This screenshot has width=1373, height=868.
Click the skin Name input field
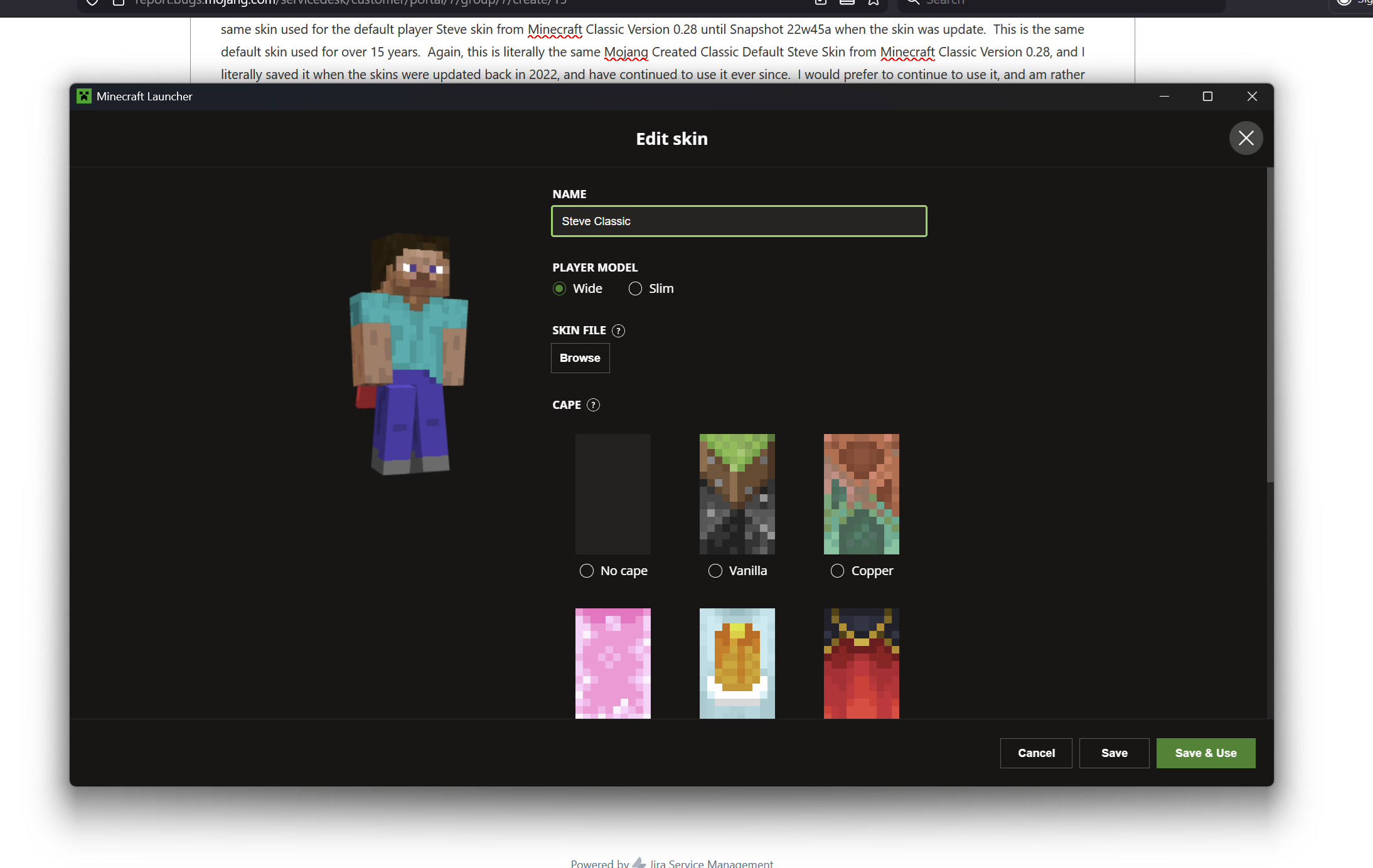coord(739,221)
